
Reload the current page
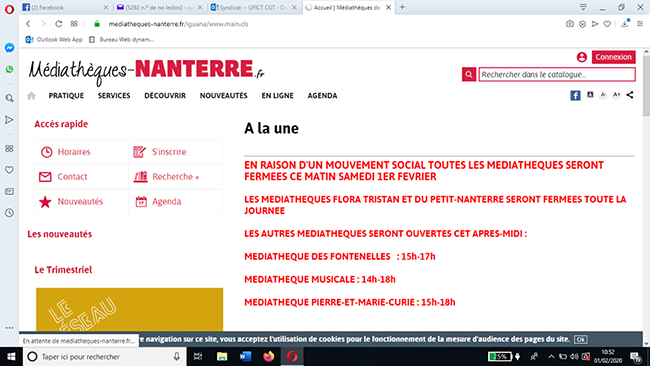(58, 24)
